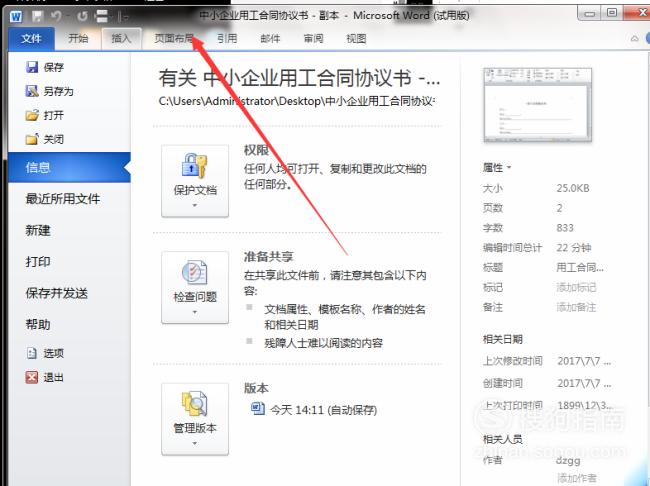Screen dimensions: 650x486
Task: Click the 25.0KB size value
Action: (572, 188)
